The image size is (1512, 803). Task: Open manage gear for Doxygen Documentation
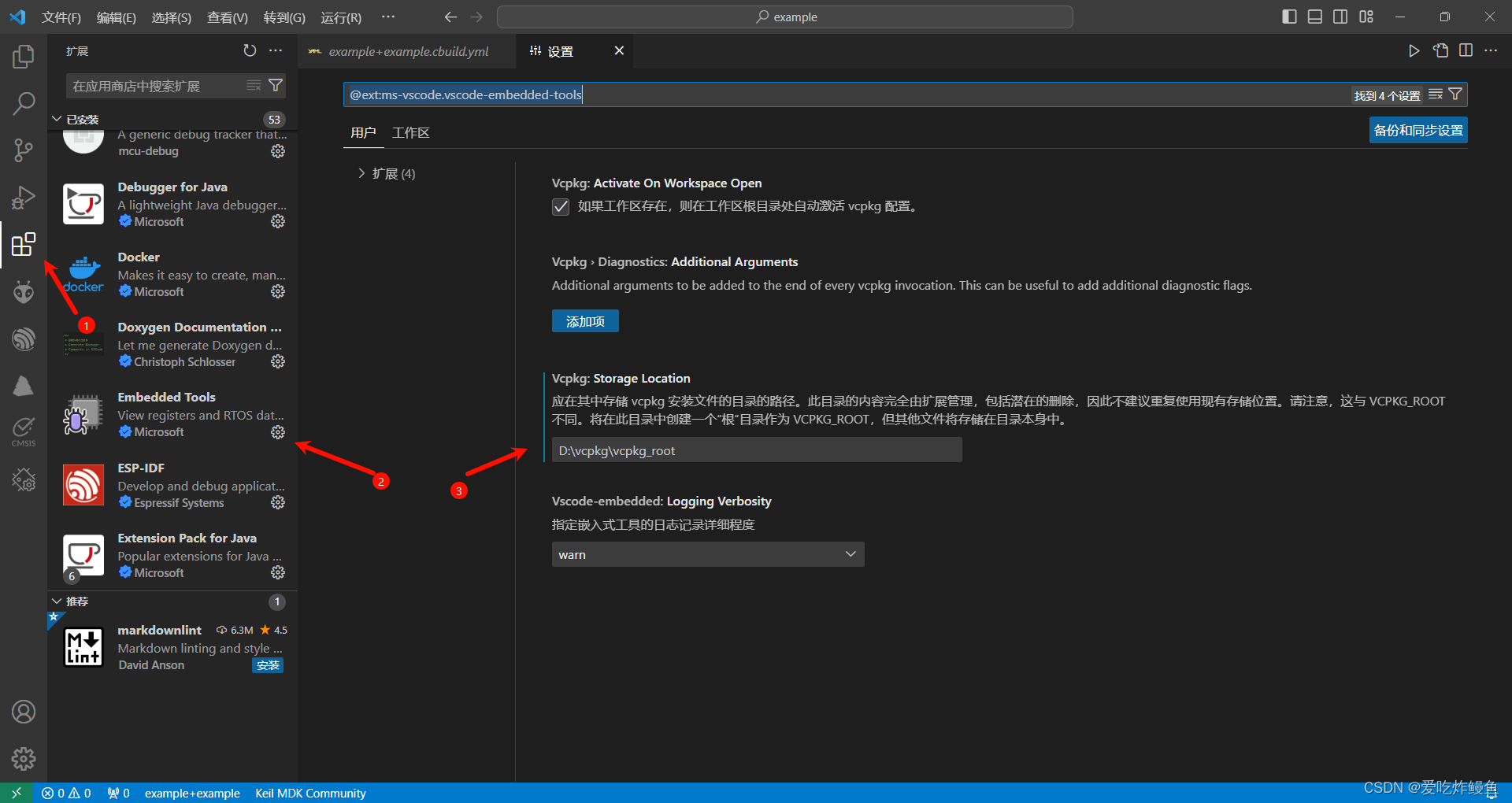[x=278, y=361]
